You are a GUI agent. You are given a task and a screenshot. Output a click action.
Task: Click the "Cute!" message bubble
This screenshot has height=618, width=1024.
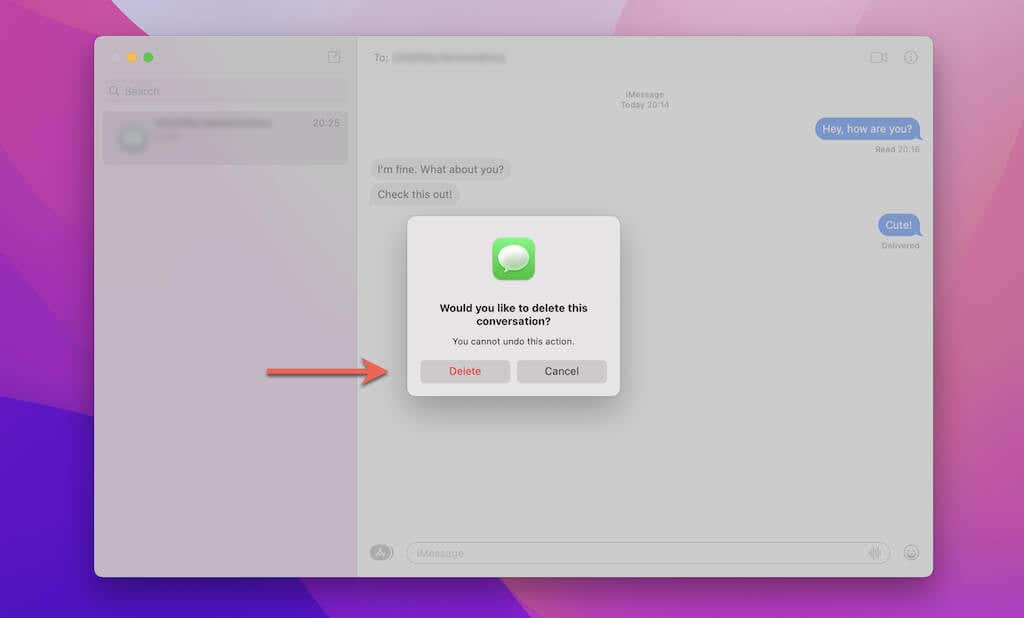click(x=899, y=225)
